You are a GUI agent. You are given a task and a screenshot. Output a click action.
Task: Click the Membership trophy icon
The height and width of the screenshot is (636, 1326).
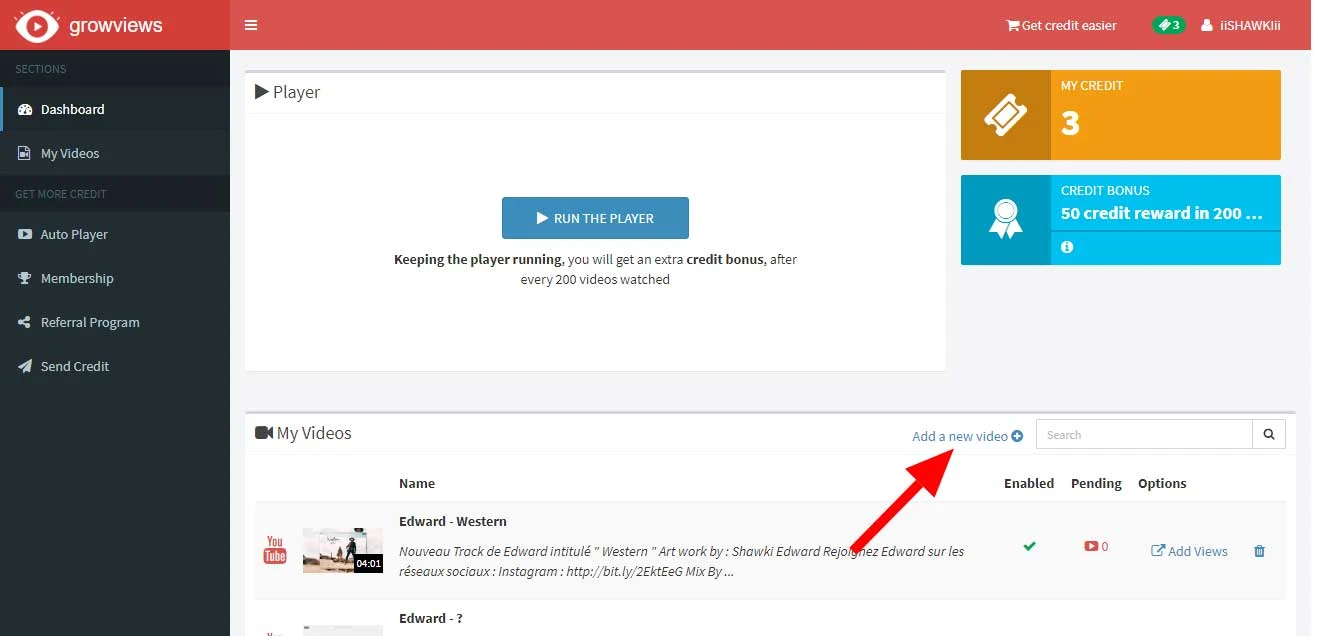click(25, 278)
